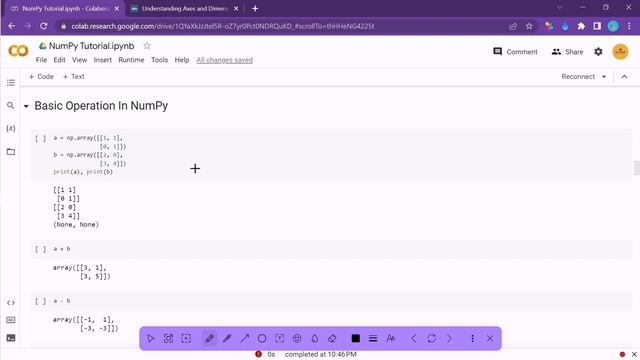This screenshot has height=360, width=640.
Task: Open the code snippets icon in sidebar
Action: pos(11,303)
